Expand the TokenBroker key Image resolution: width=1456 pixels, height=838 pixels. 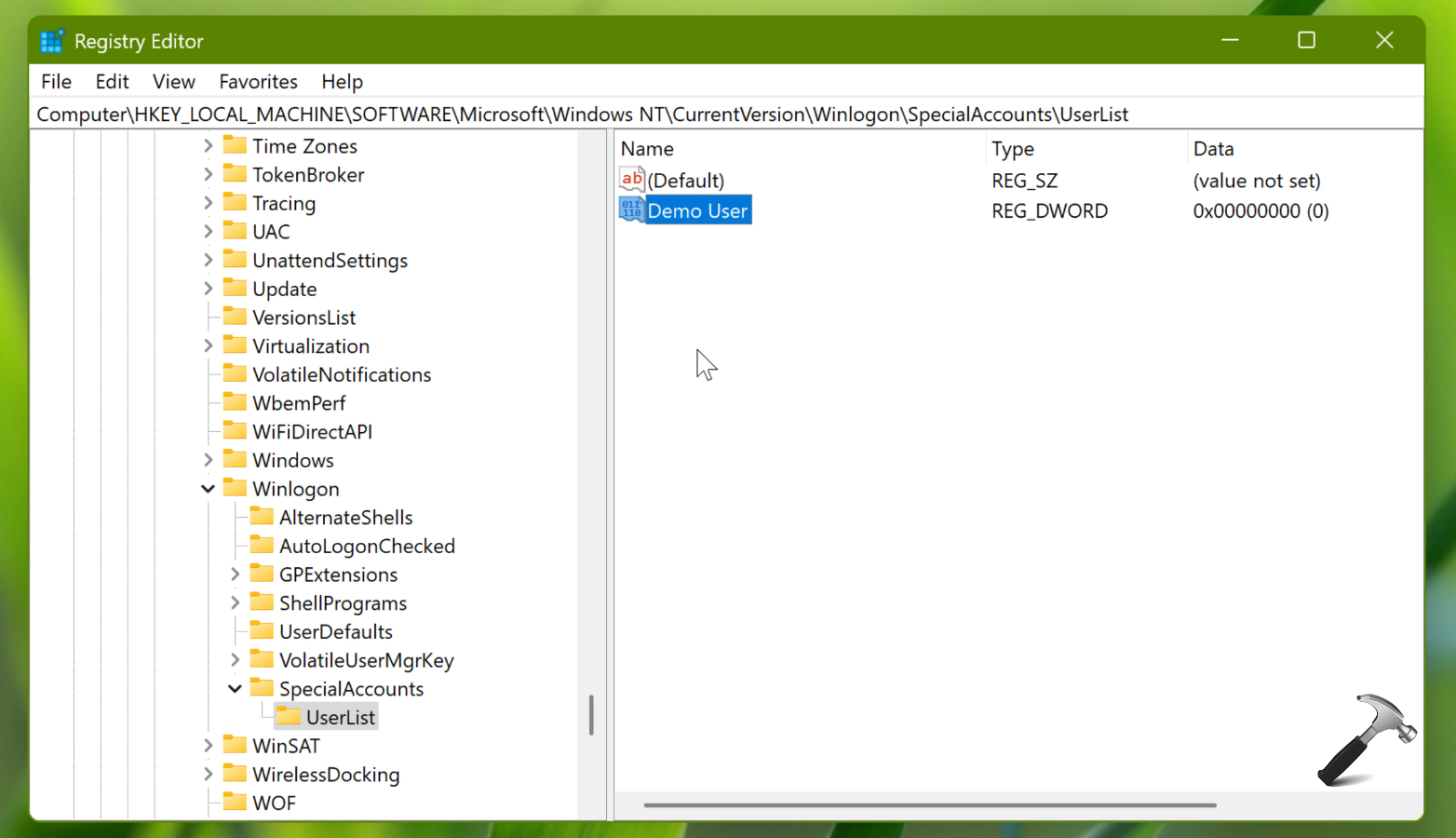point(208,175)
